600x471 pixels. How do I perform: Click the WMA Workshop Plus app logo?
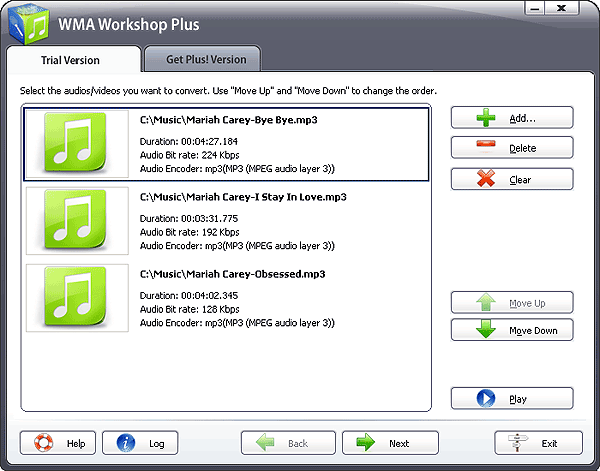tap(29, 24)
